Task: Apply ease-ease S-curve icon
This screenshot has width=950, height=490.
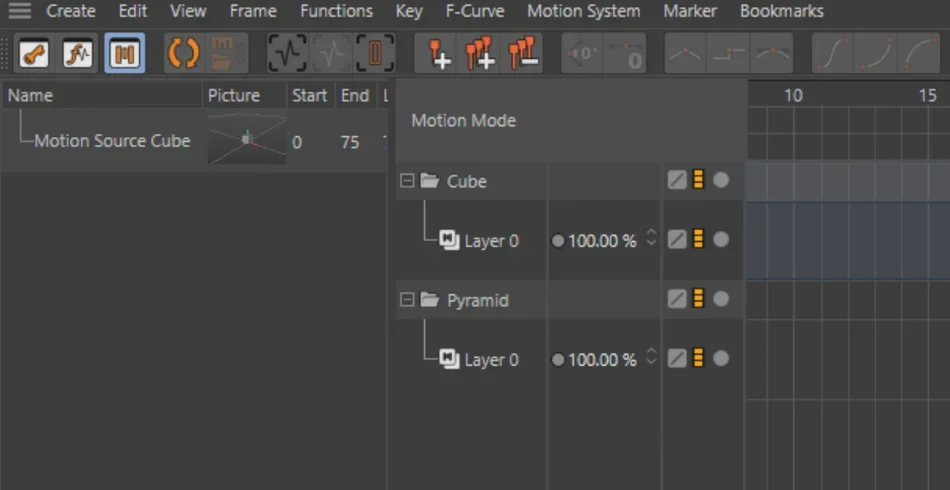Action: coord(833,53)
